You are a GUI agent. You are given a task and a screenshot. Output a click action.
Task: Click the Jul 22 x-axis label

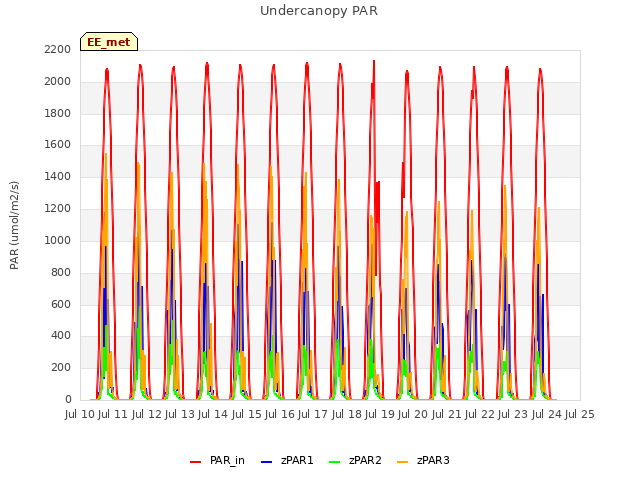pyautogui.click(x=480, y=415)
